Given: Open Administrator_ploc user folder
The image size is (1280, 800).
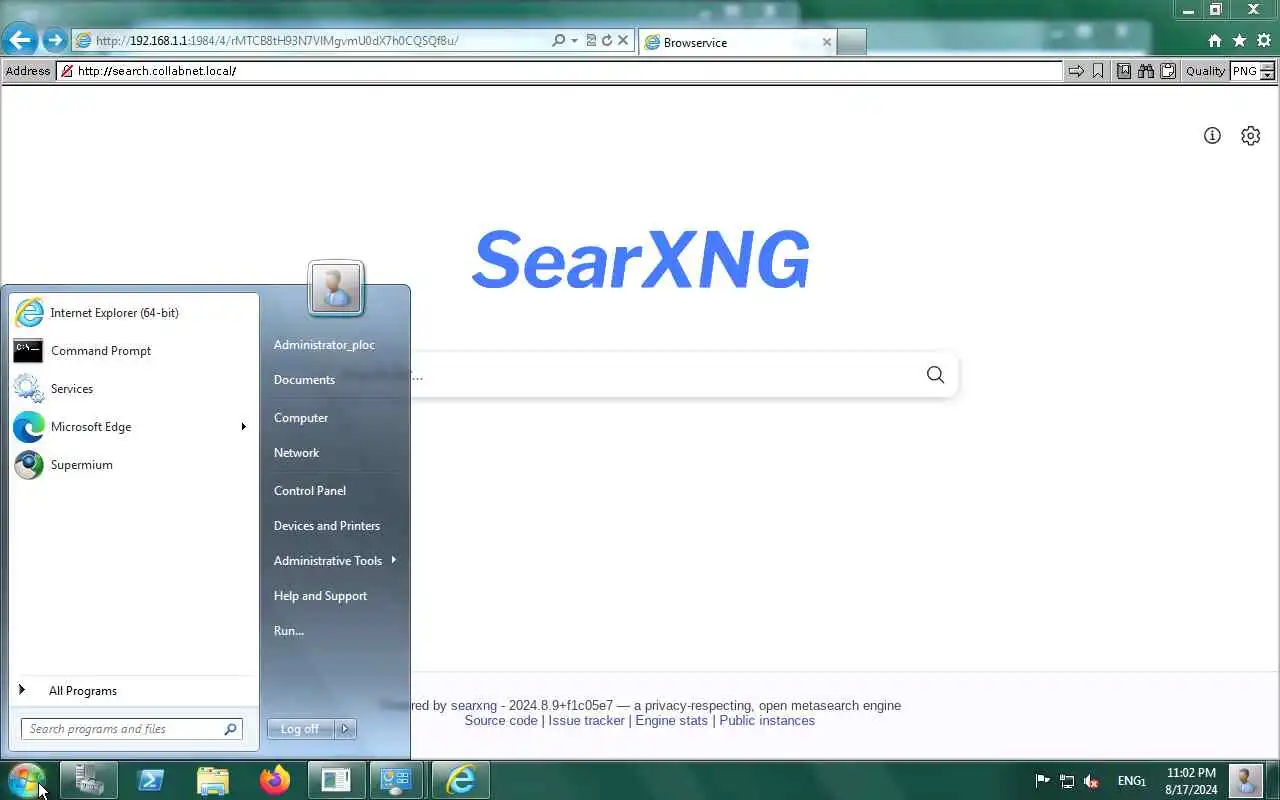Looking at the screenshot, I should pyautogui.click(x=324, y=345).
